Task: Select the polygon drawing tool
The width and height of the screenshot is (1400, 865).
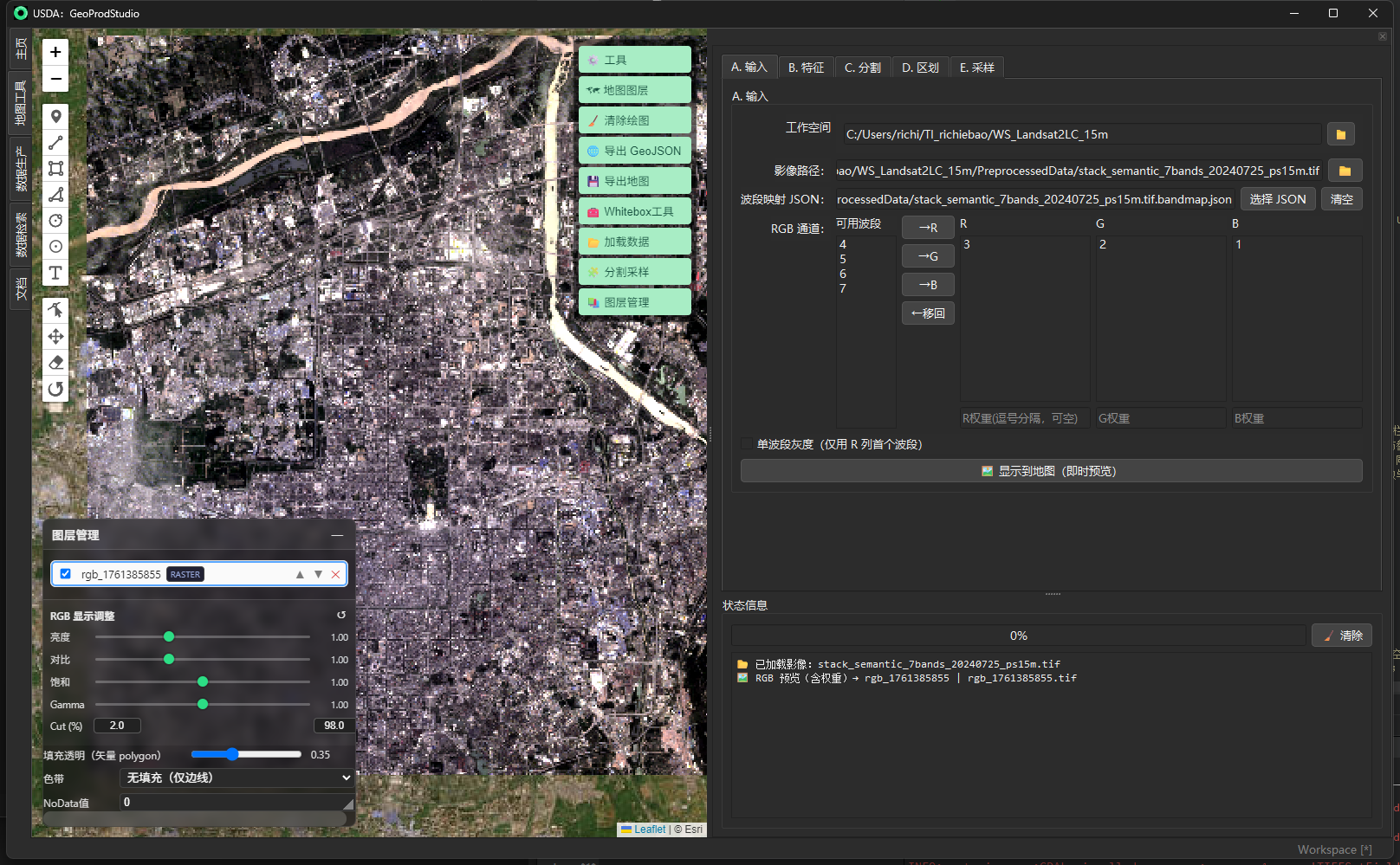Action: (x=55, y=194)
